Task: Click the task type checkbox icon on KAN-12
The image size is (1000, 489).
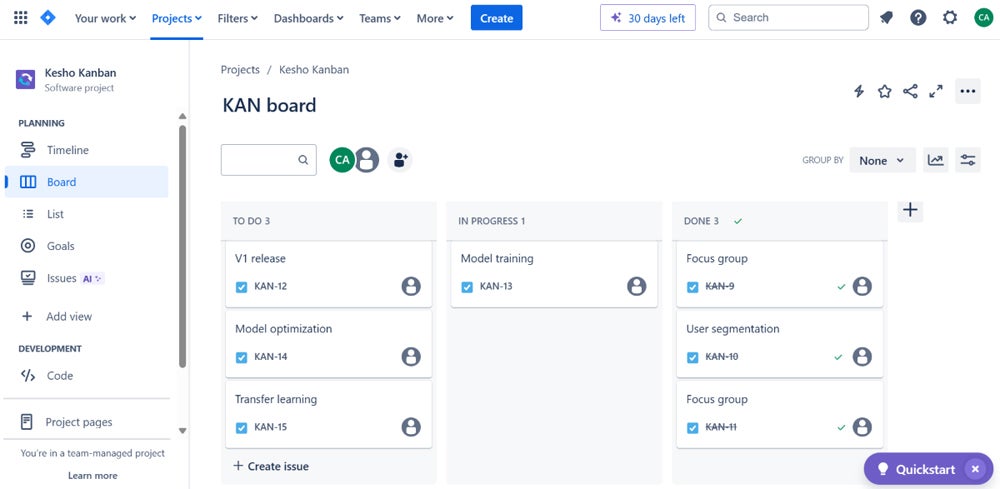Action: 241,287
